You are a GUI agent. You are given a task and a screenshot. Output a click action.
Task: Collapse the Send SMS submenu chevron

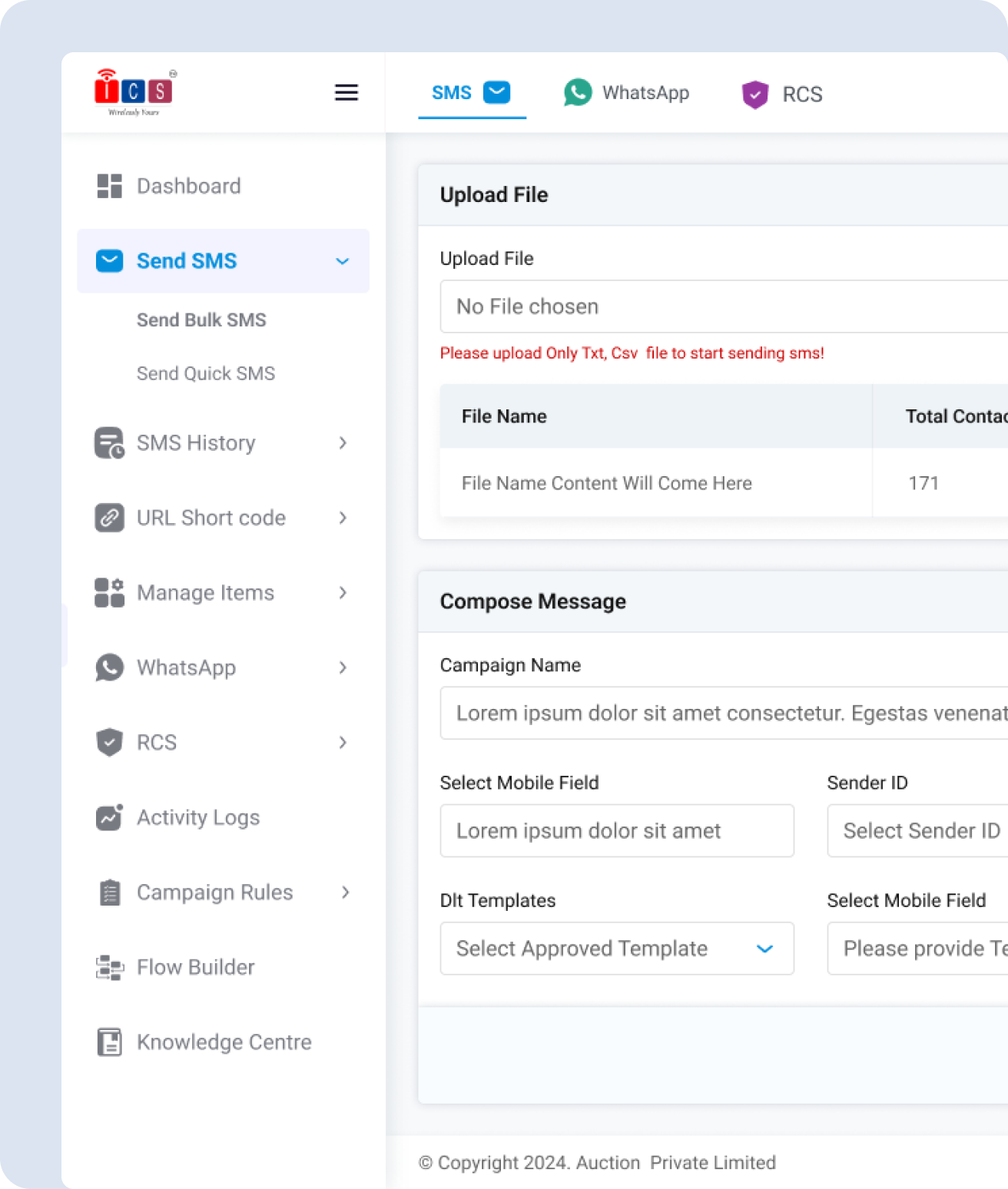(x=343, y=261)
